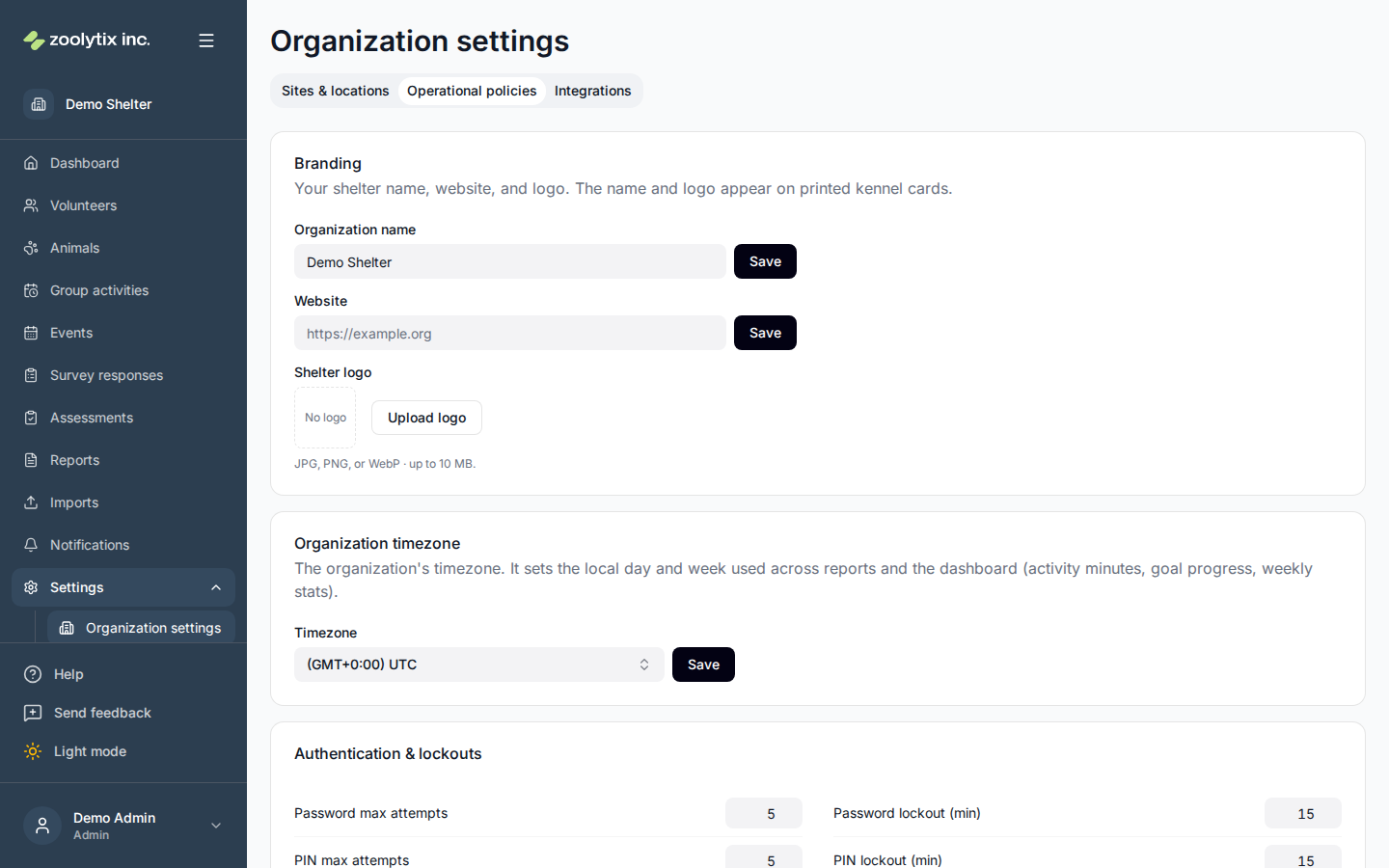The height and width of the screenshot is (868, 1389).
Task: Click the zoolytix inc. logo
Action: [x=87, y=40]
